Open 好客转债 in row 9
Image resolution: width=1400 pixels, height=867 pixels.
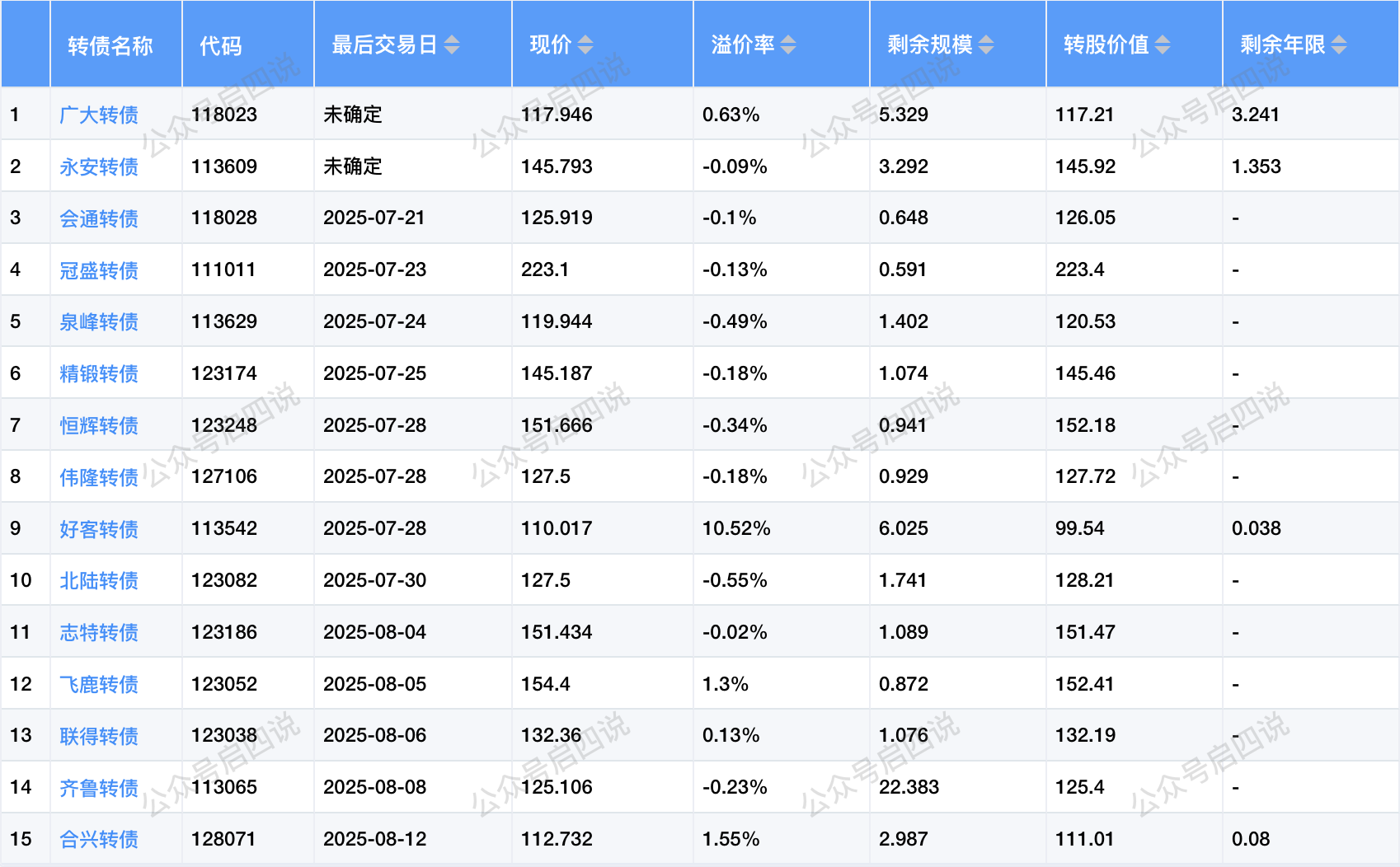[x=99, y=529]
